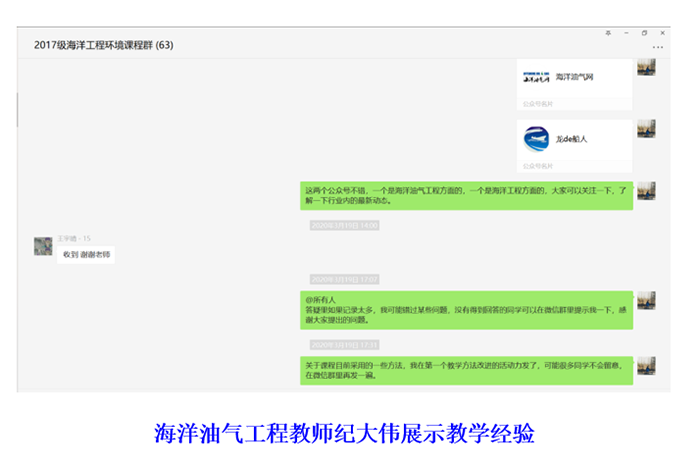This screenshot has height=467, width=700.
Task: Click 公众号名片 label under 海洋油气网
Action: pos(538,104)
